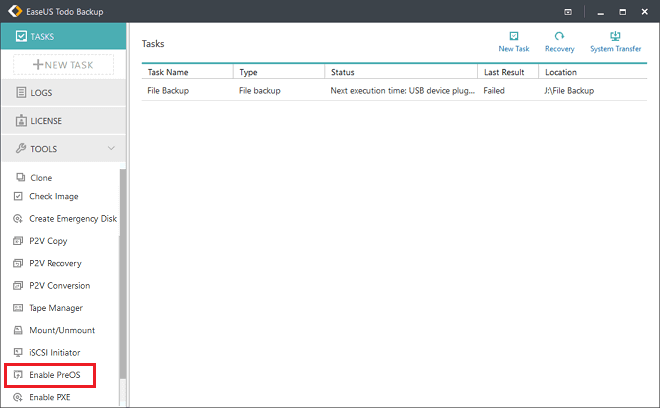660x408 pixels.
Task: Click the New Task toolbar icon
Action: pos(514,41)
